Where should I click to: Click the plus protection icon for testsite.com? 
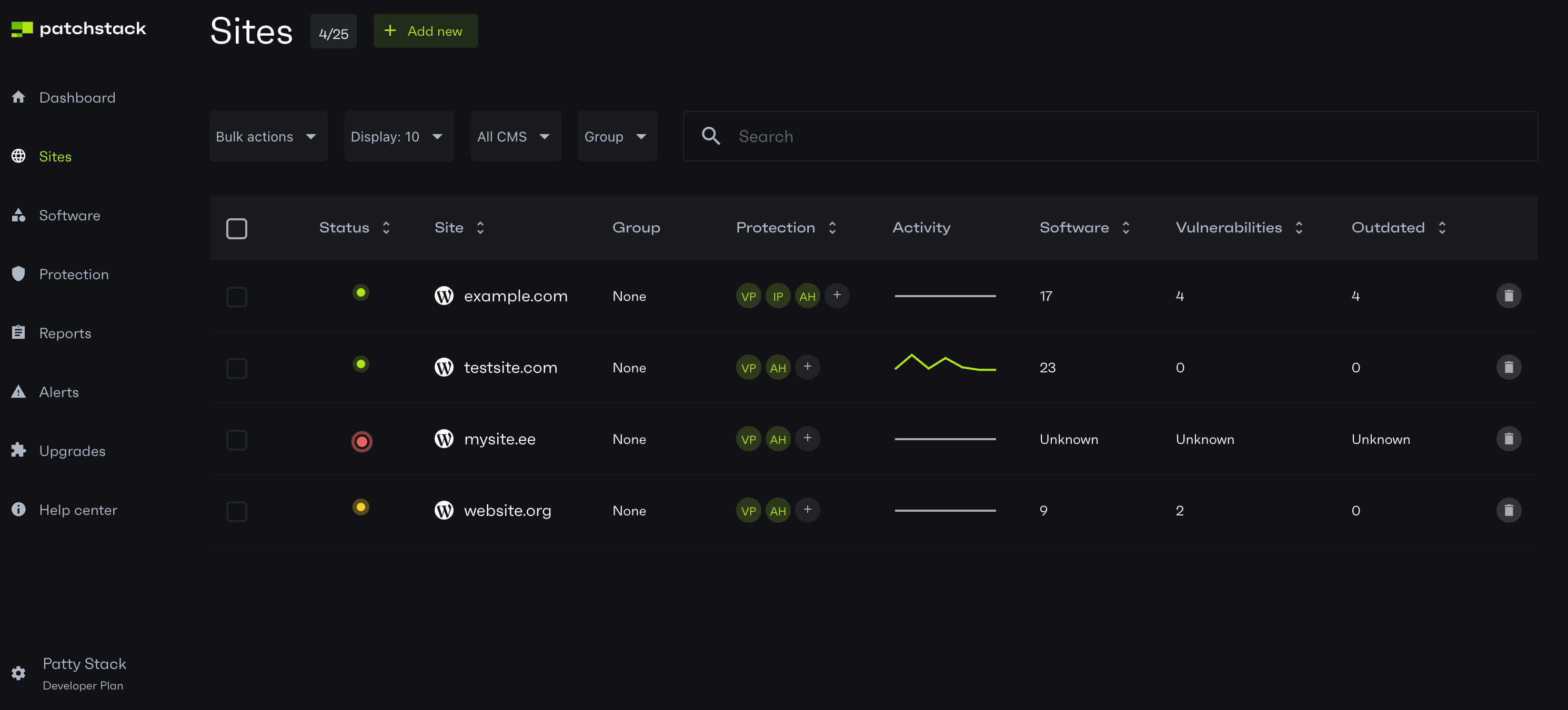point(807,367)
